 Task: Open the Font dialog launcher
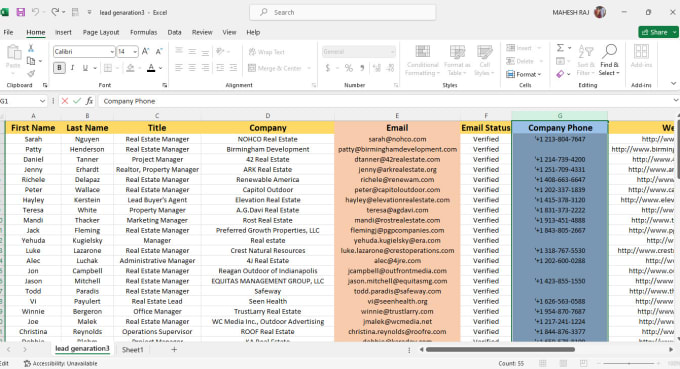(164, 85)
